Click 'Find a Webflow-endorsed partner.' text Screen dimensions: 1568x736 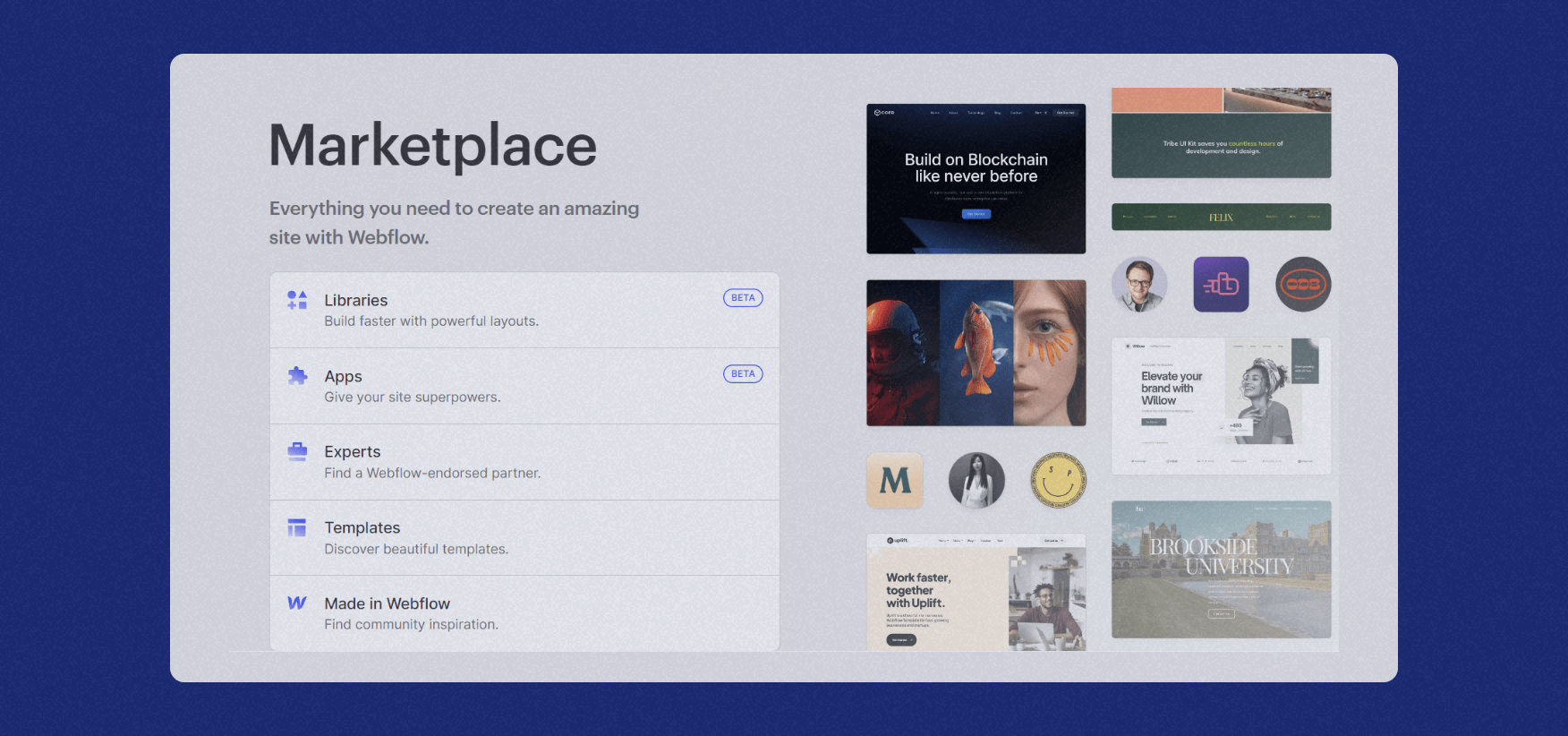(x=432, y=473)
